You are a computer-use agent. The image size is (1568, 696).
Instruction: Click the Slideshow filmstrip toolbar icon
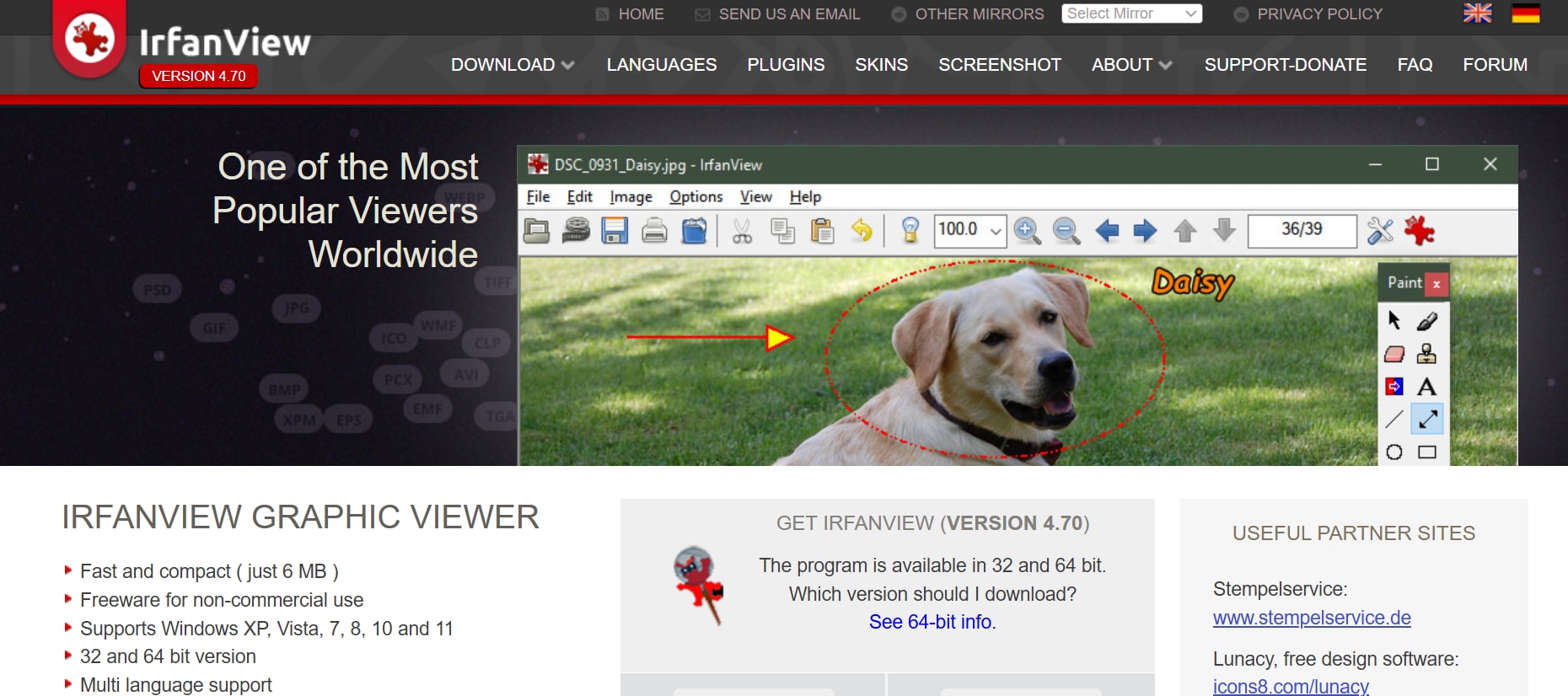[x=576, y=230]
